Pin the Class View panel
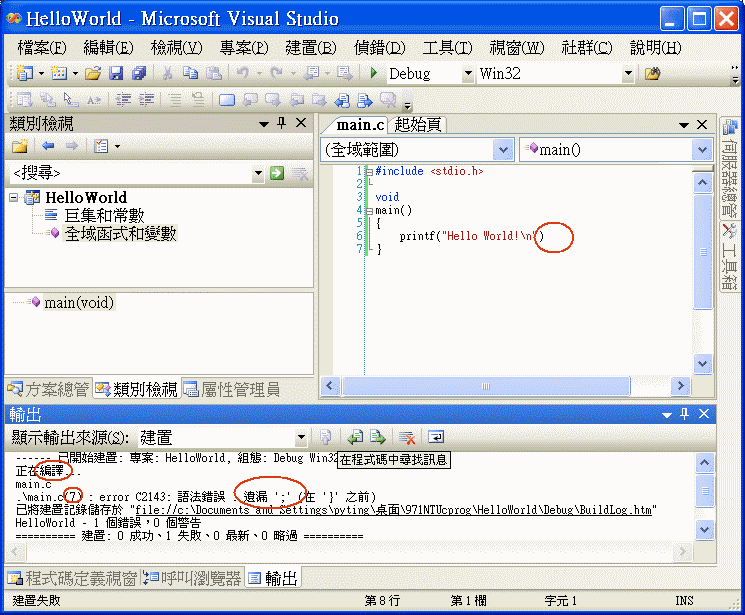 (x=282, y=123)
